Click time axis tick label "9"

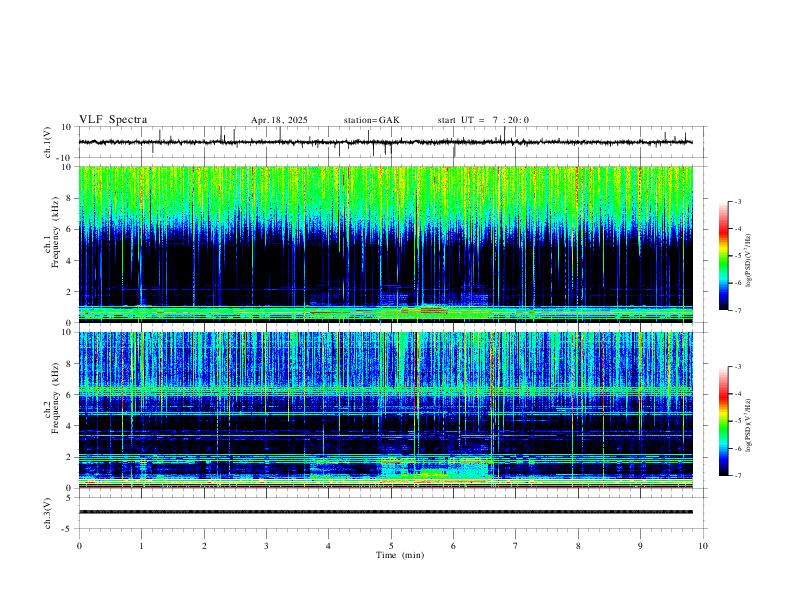(640, 546)
